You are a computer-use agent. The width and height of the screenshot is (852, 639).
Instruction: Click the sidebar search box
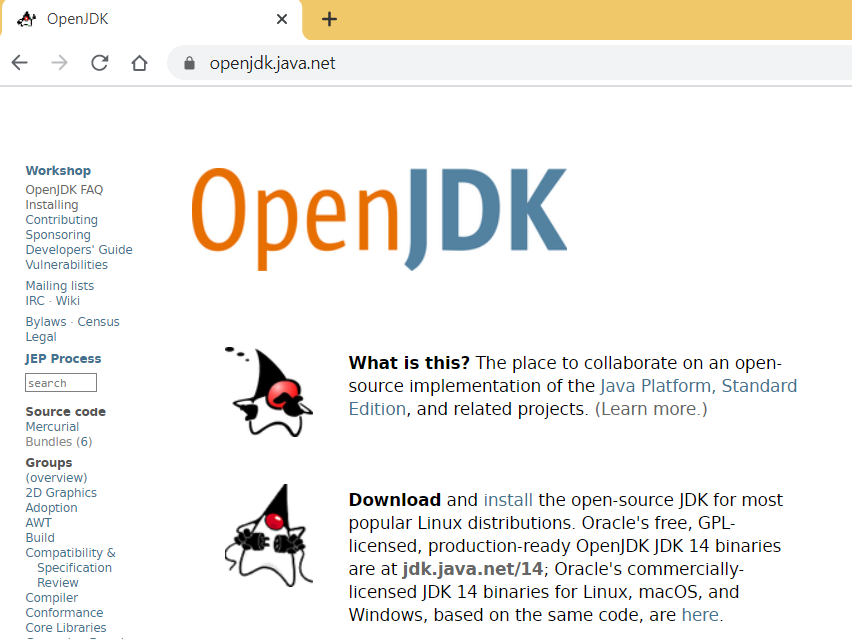pos(61,383)
